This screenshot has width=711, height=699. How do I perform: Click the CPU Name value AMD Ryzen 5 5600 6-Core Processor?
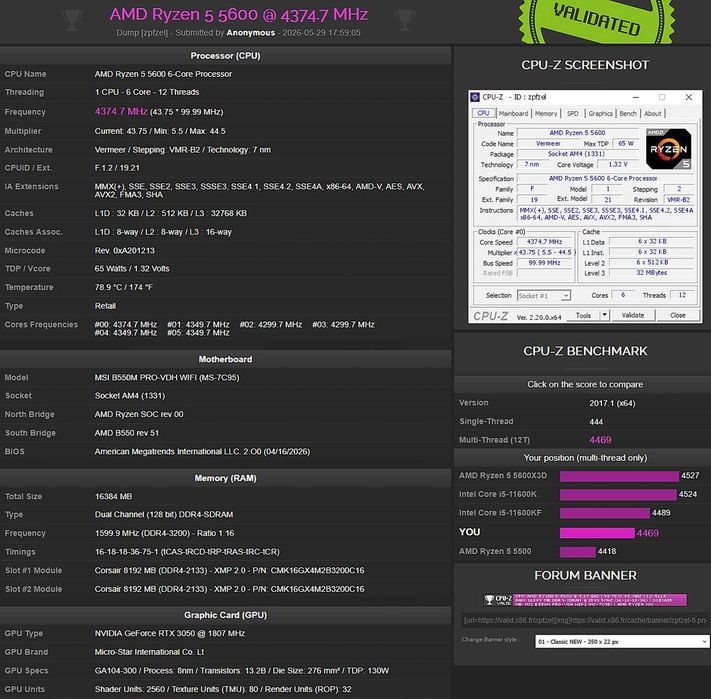pyautogui.click(x=163, y=74)
